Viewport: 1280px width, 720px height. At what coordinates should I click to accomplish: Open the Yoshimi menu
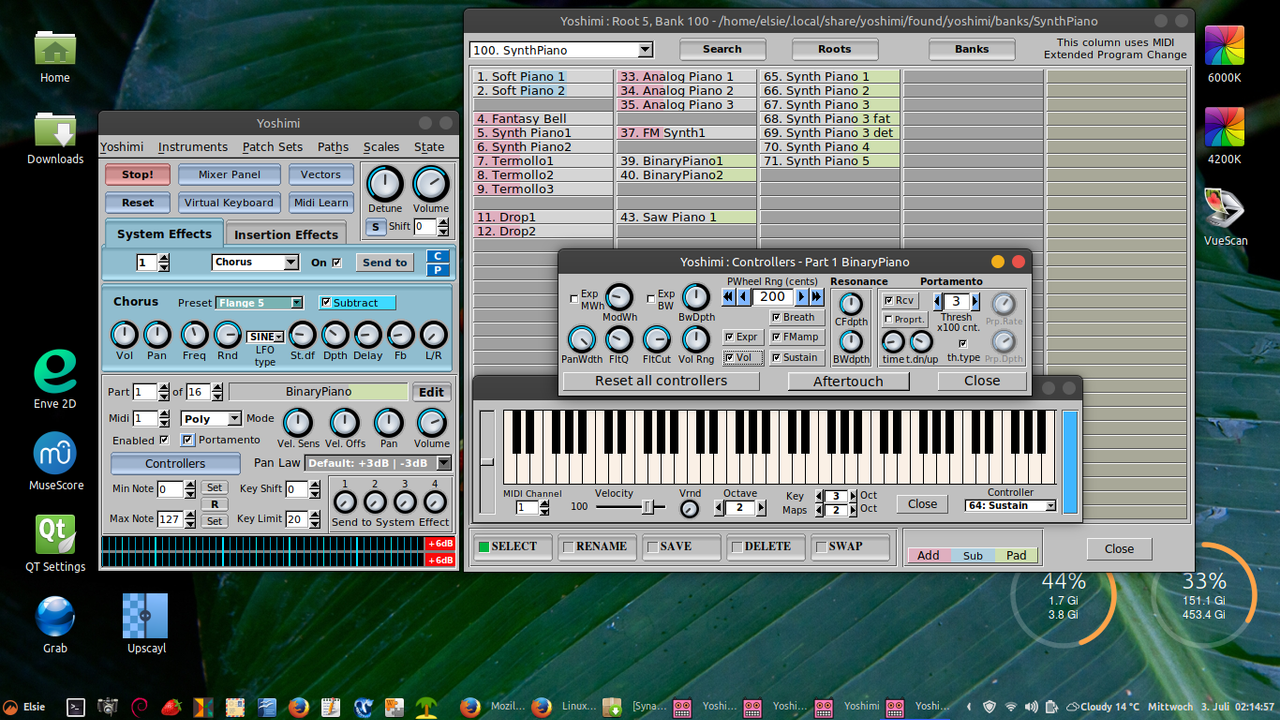(x=122, y=147)
